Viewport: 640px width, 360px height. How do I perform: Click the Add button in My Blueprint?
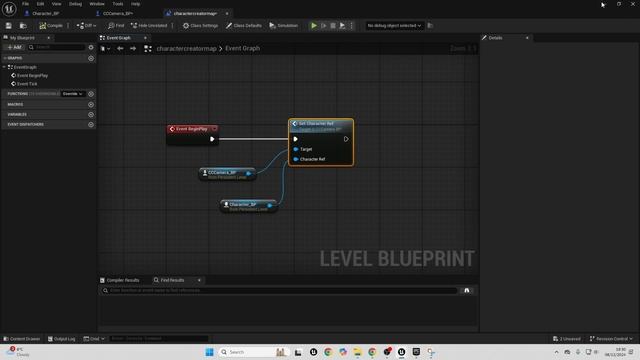pos(14,47)
